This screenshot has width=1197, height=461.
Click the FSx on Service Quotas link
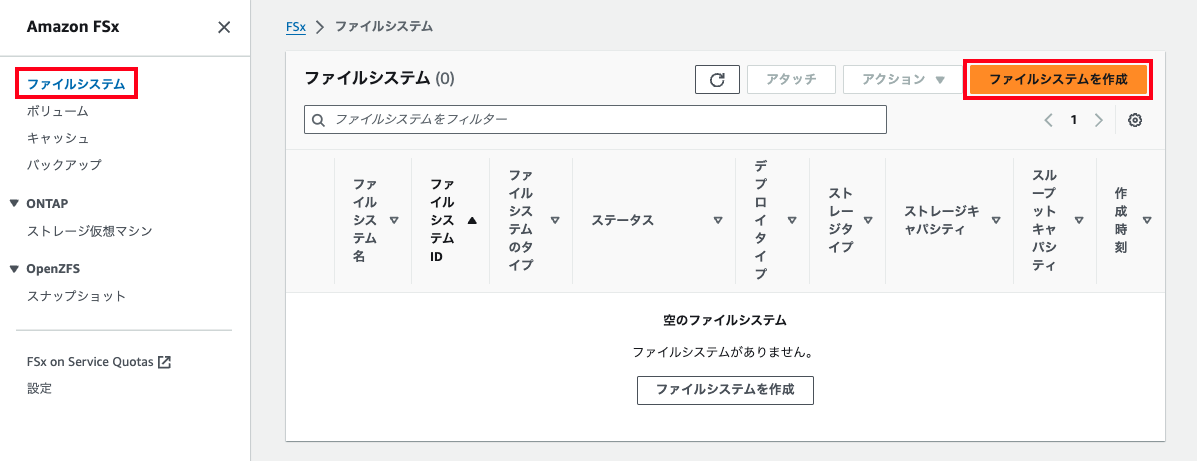coord(98,362)
